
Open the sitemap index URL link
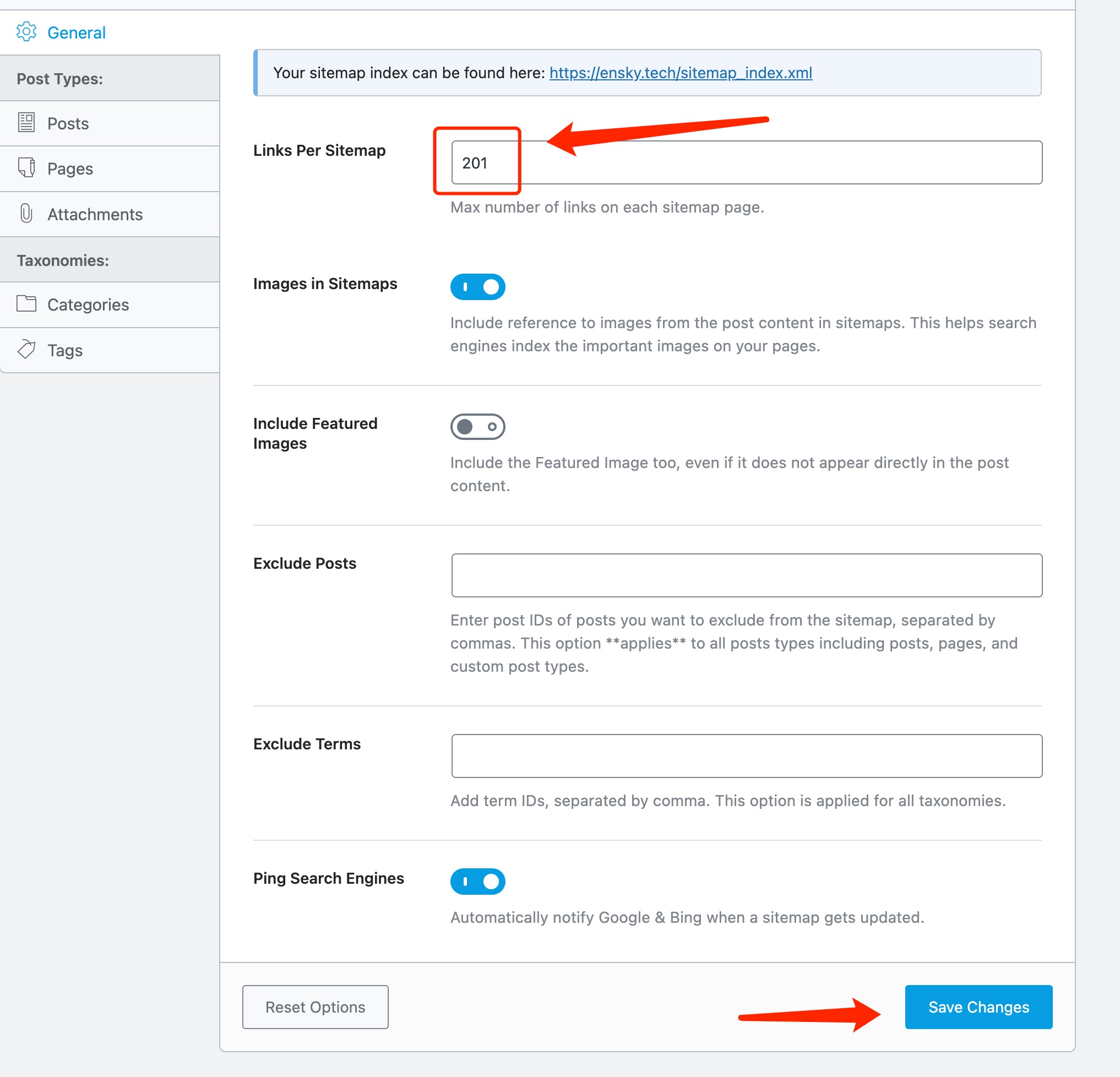[x=680, y=73]
